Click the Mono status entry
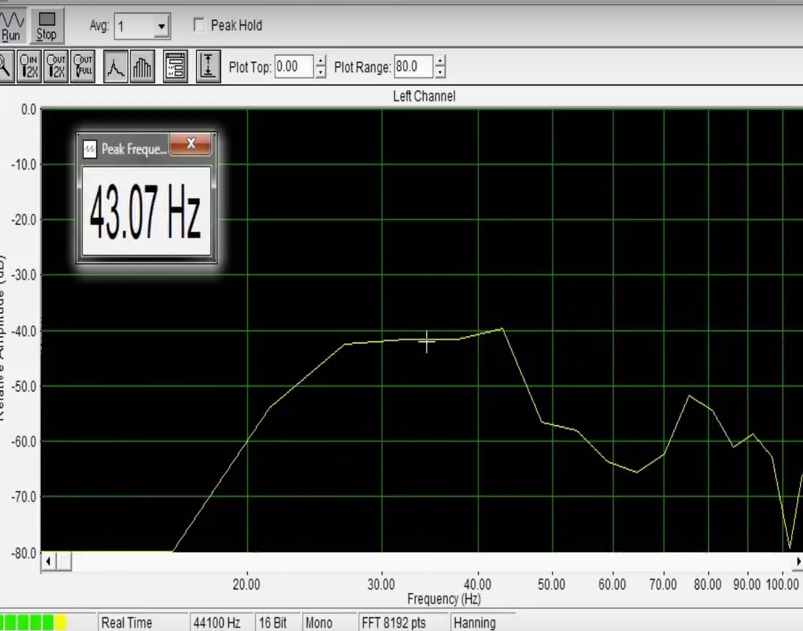The image size is (803, 631). tap(329, 622)
